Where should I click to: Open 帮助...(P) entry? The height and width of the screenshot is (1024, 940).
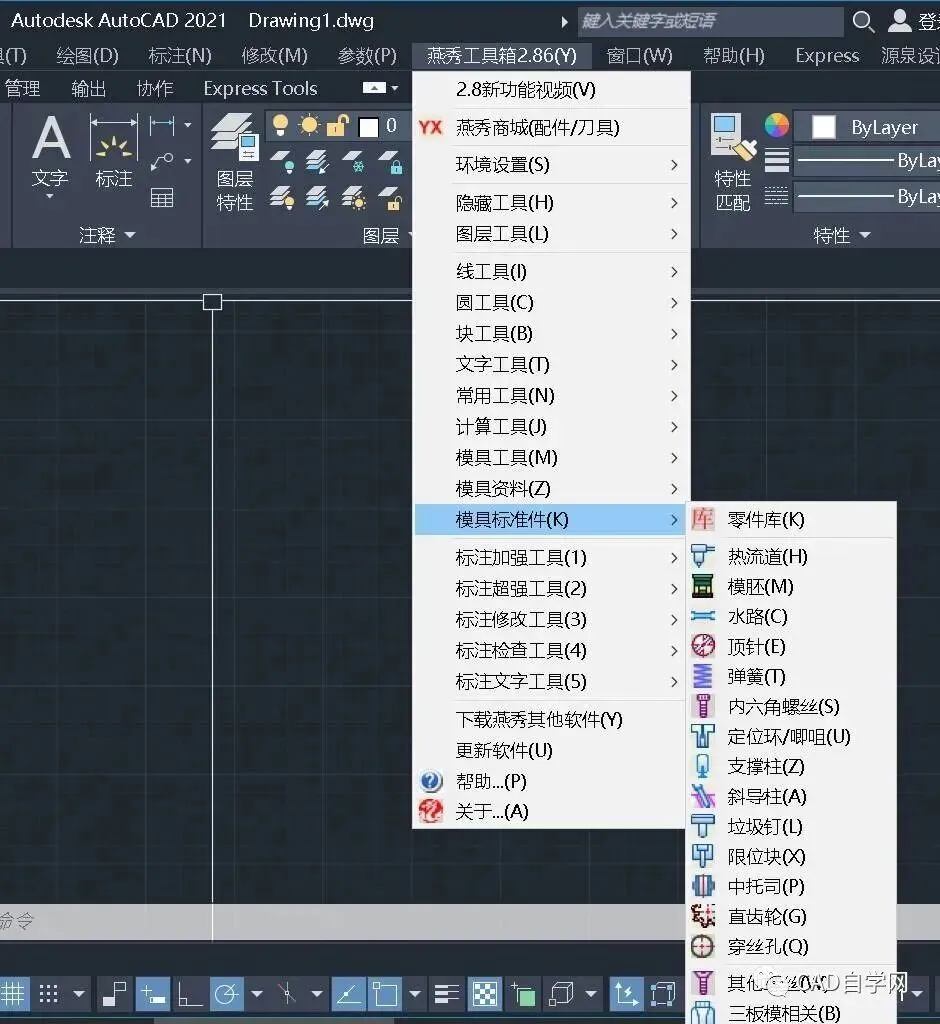551,781
